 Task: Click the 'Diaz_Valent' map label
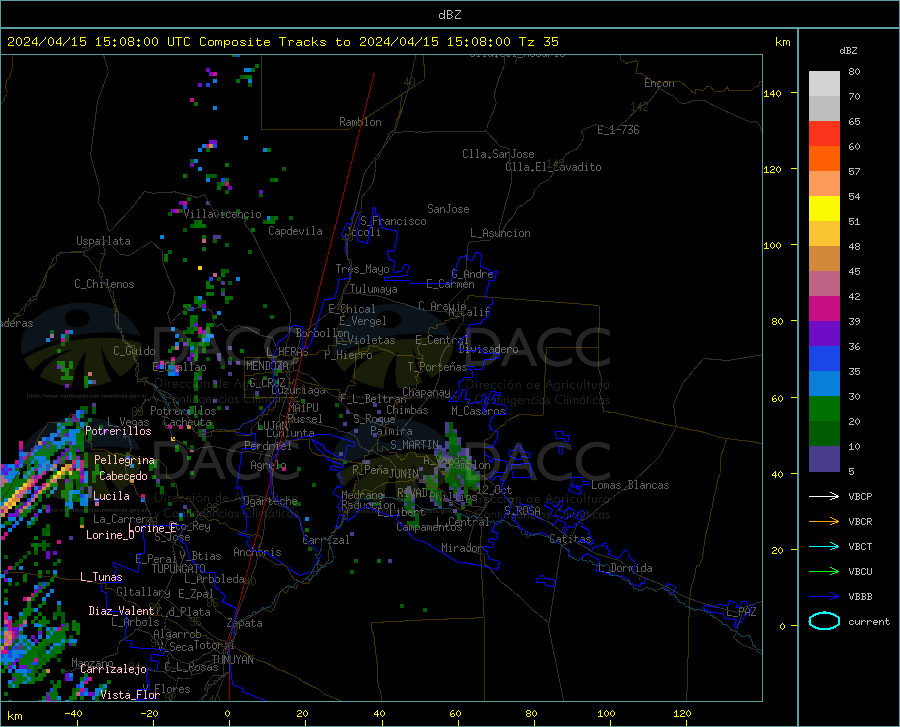[x=121, y=611]
